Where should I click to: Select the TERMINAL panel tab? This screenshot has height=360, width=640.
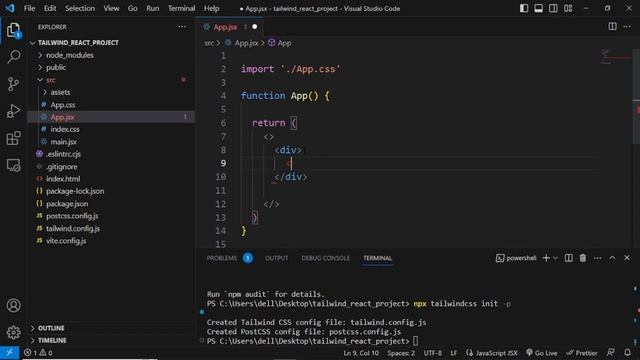pos(378,258)
